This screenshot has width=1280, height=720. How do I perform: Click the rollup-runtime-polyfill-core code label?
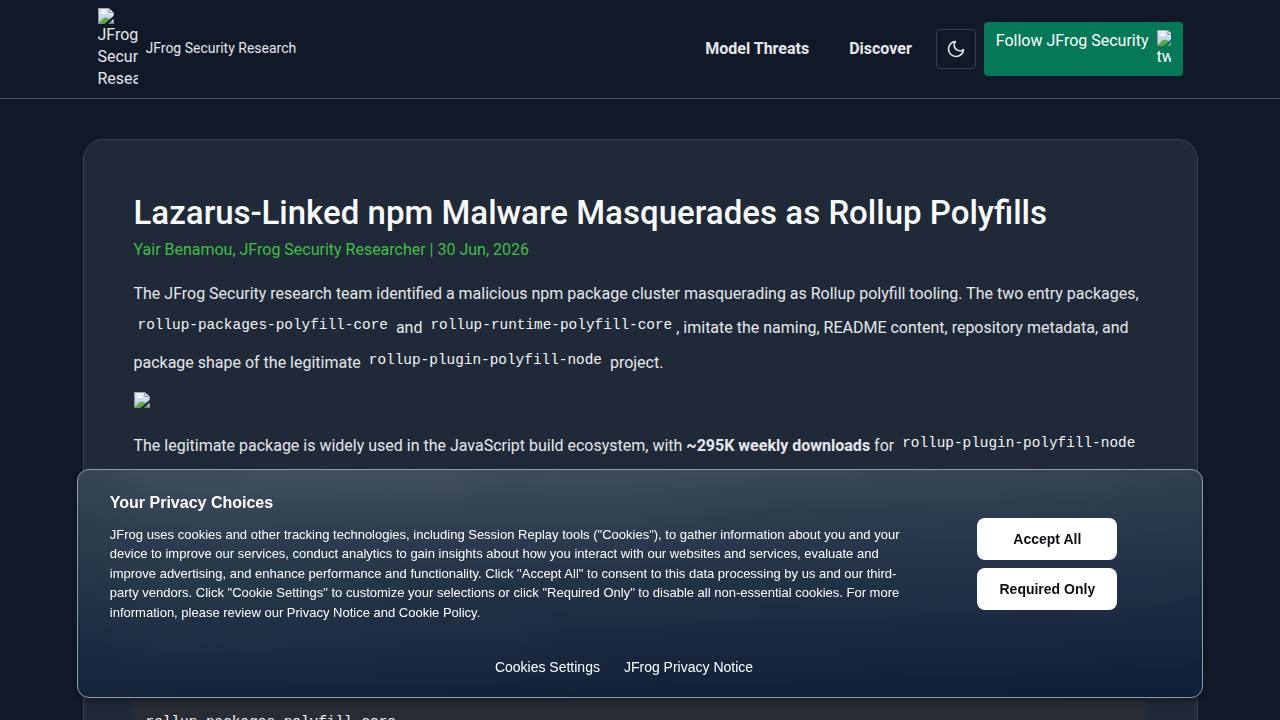551,324
